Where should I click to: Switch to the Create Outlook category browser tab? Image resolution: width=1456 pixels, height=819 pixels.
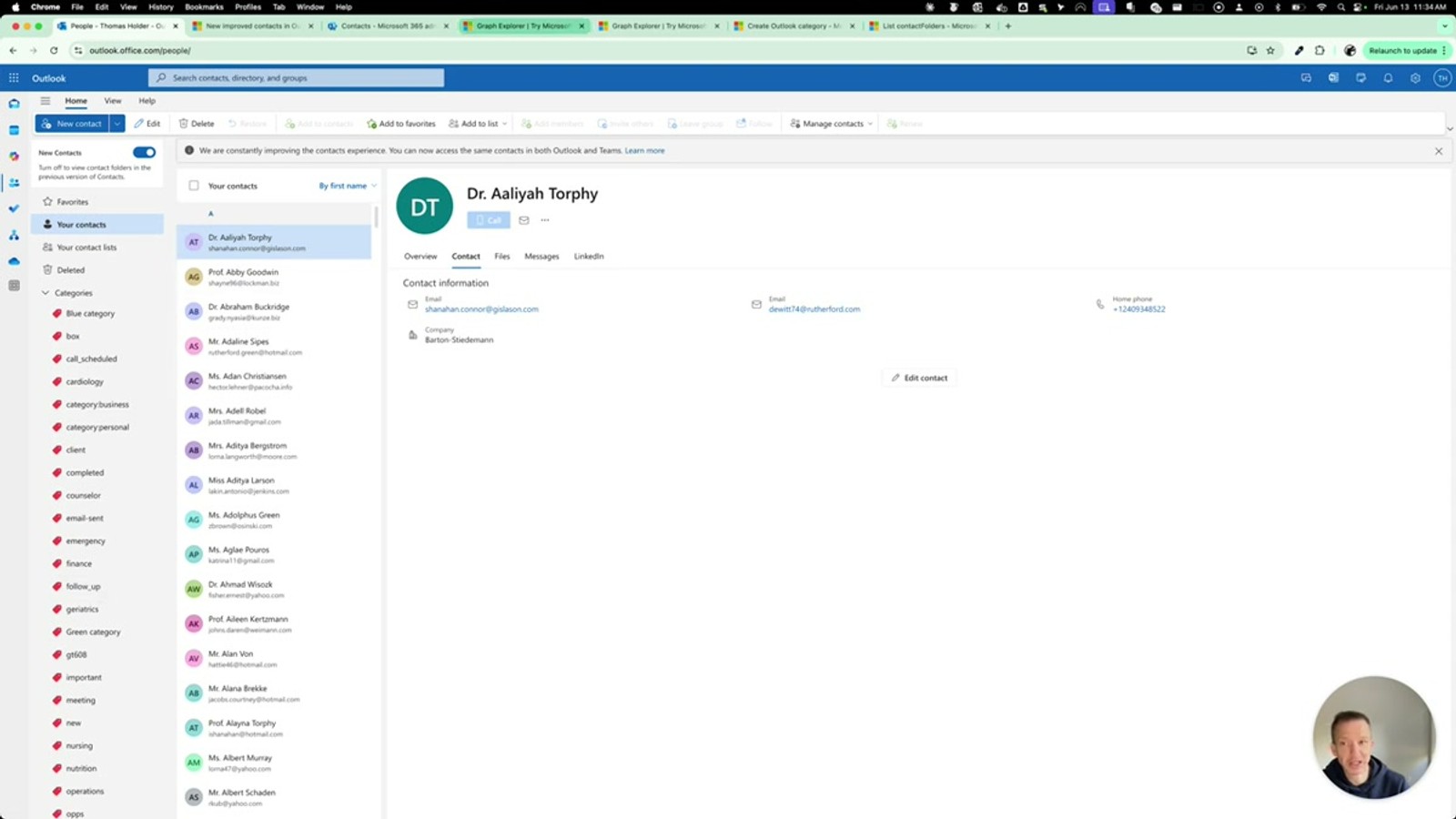point(794,26)
